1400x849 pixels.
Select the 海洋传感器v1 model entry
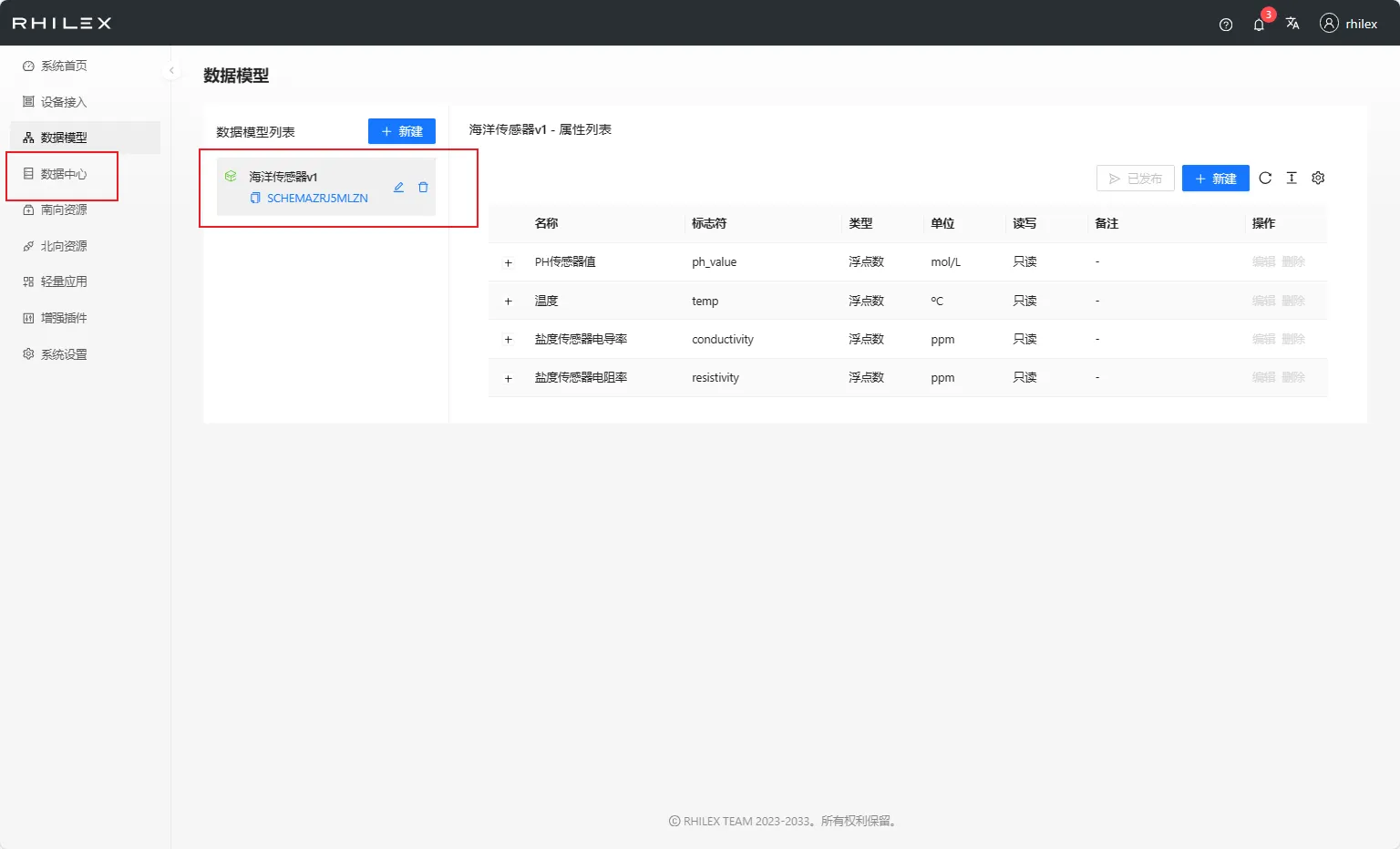[326, 187]
